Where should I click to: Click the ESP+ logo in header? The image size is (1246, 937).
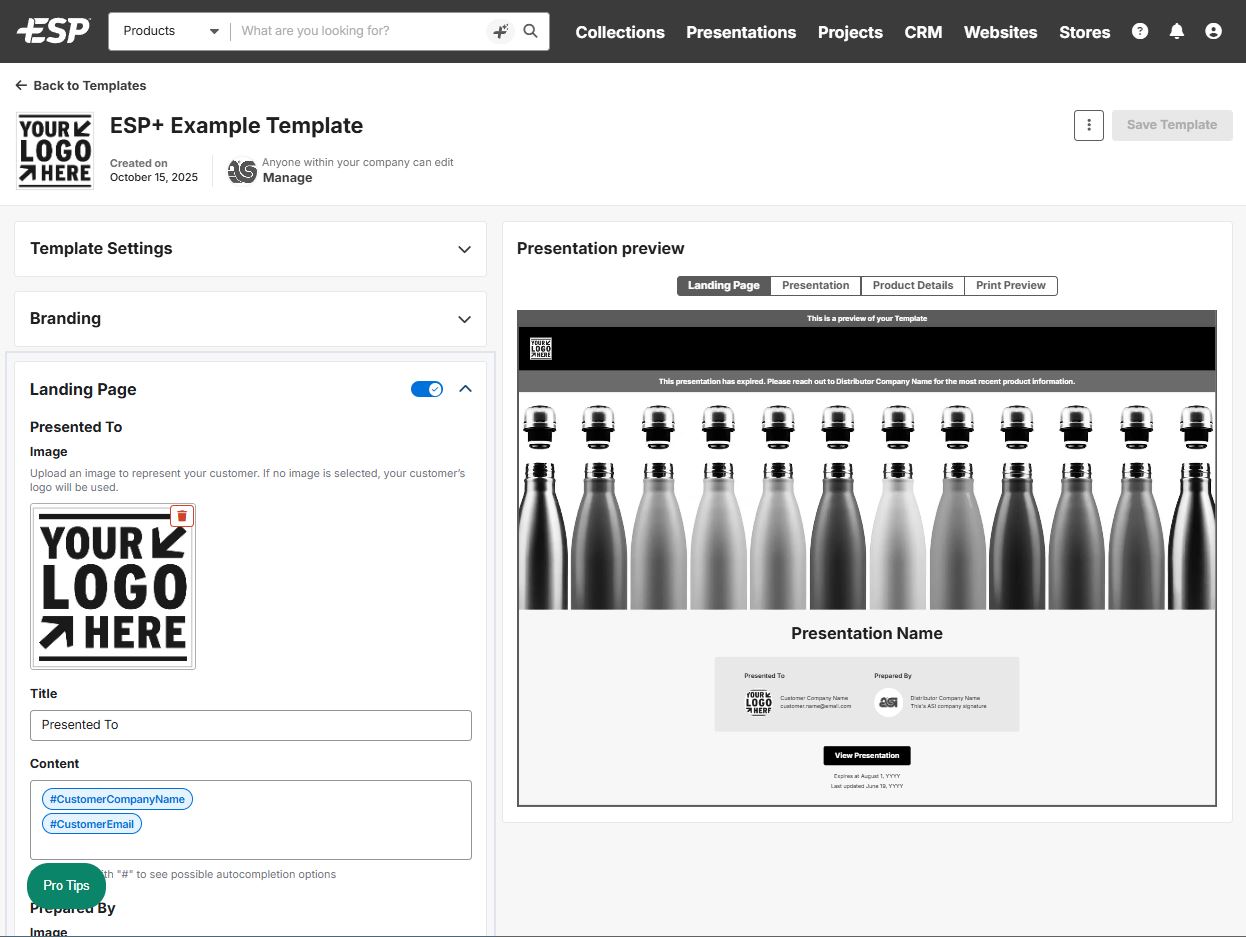pyautogui.click(x=53, y=31)
